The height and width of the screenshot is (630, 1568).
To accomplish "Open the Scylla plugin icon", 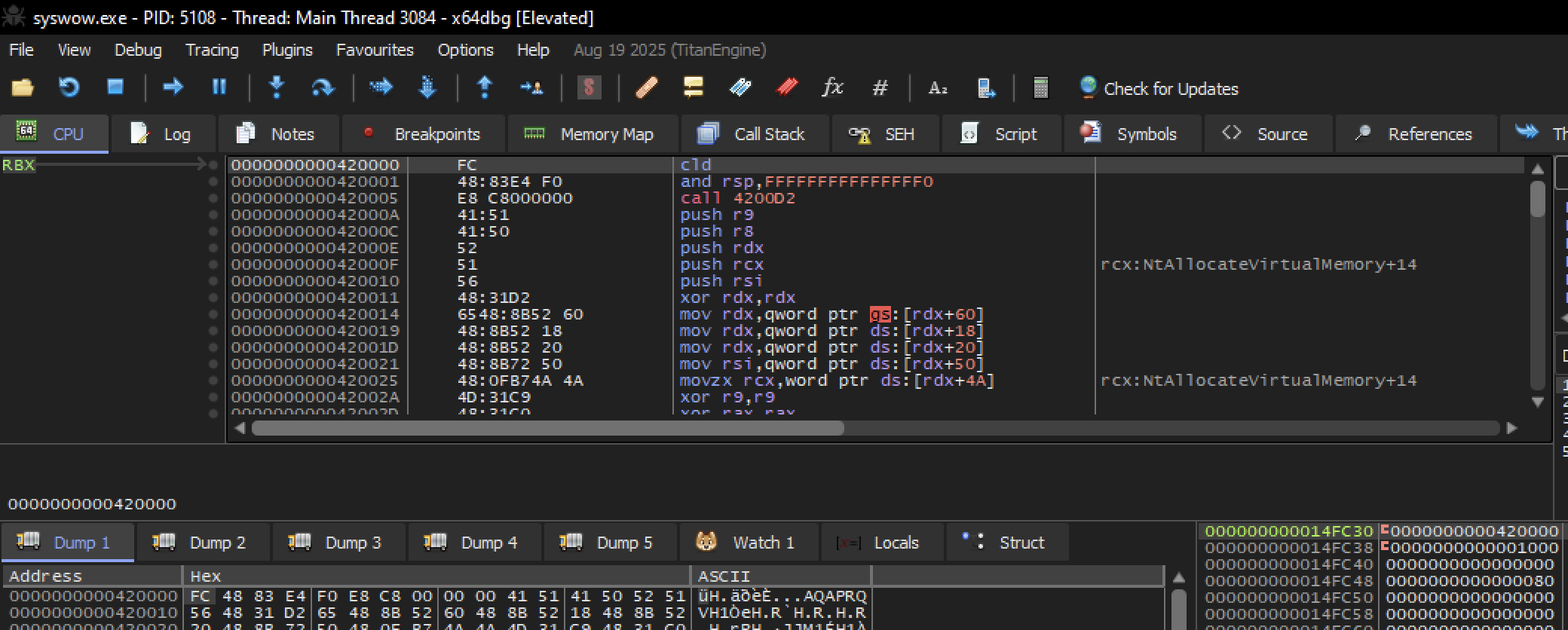I will pos(589,88).
